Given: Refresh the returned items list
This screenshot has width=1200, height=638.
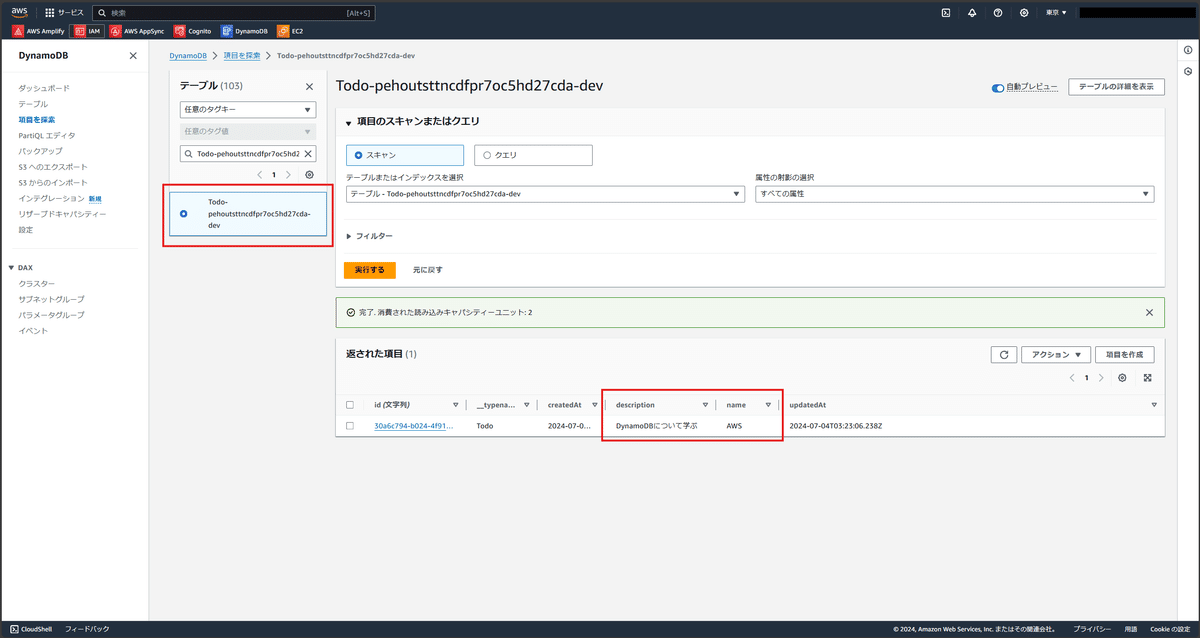Looking at the screenshot, I should click(1004, 354).
